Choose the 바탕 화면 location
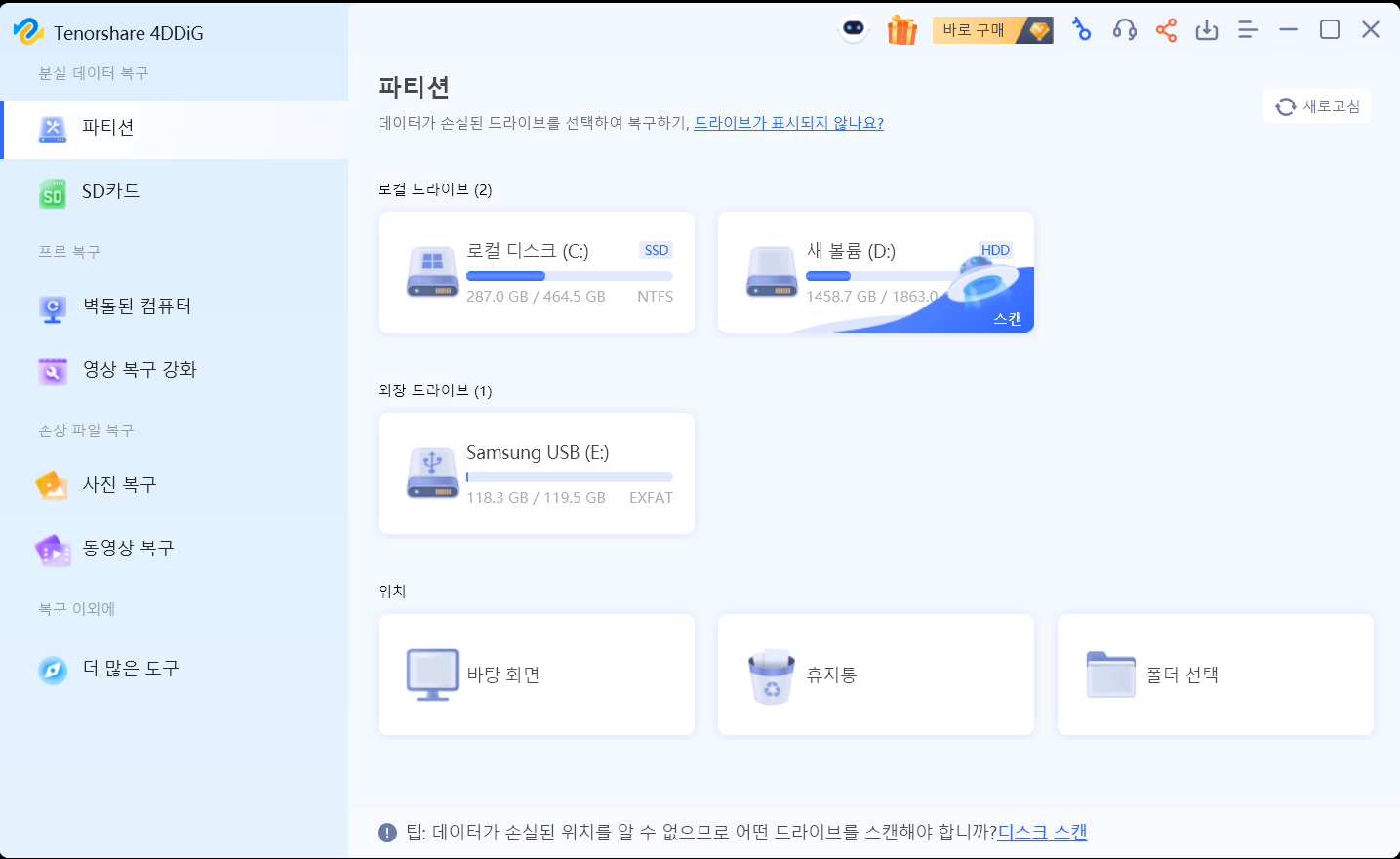Viewport: 1400px width, 859px height. pos(537,675)
